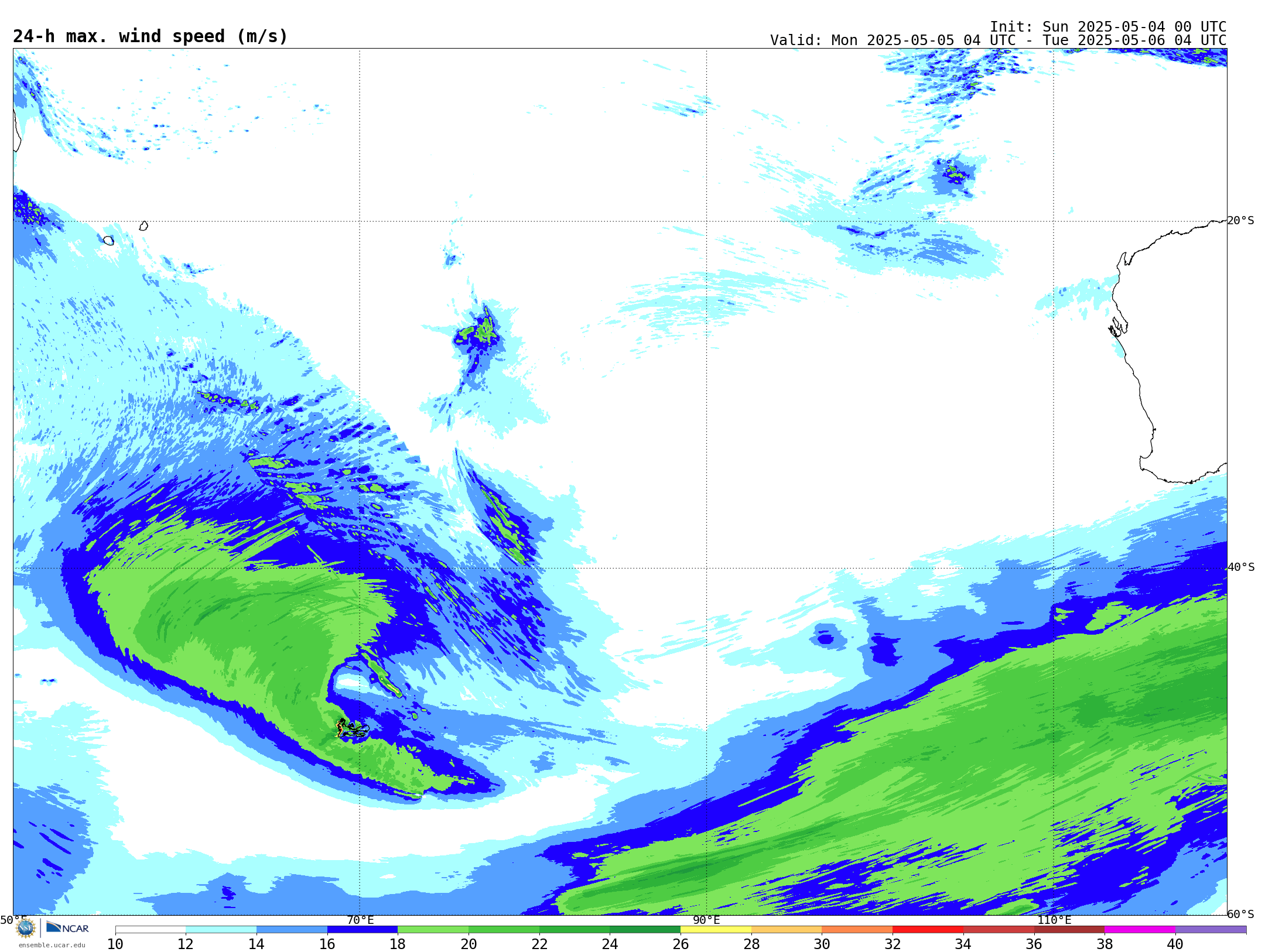Click the colorbar tick label 36
Image resolution: width=1265 pixels, height=952 pixels.
click(1034, 944)
